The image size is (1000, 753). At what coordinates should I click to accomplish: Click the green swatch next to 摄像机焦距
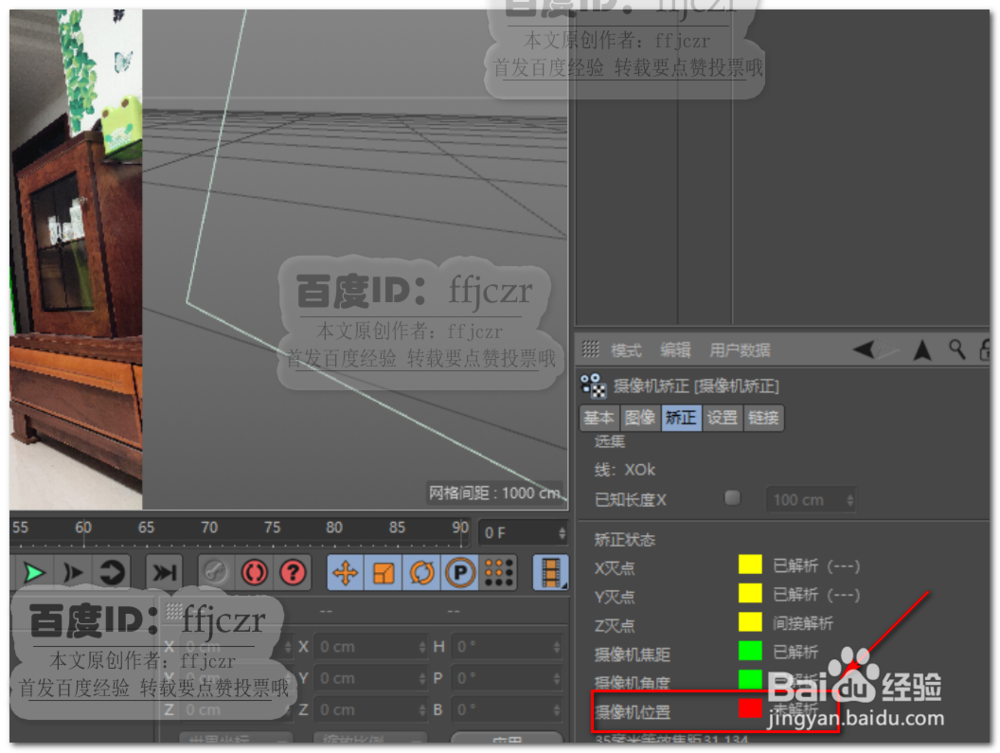pyautogui.click(x=750, y=650)
